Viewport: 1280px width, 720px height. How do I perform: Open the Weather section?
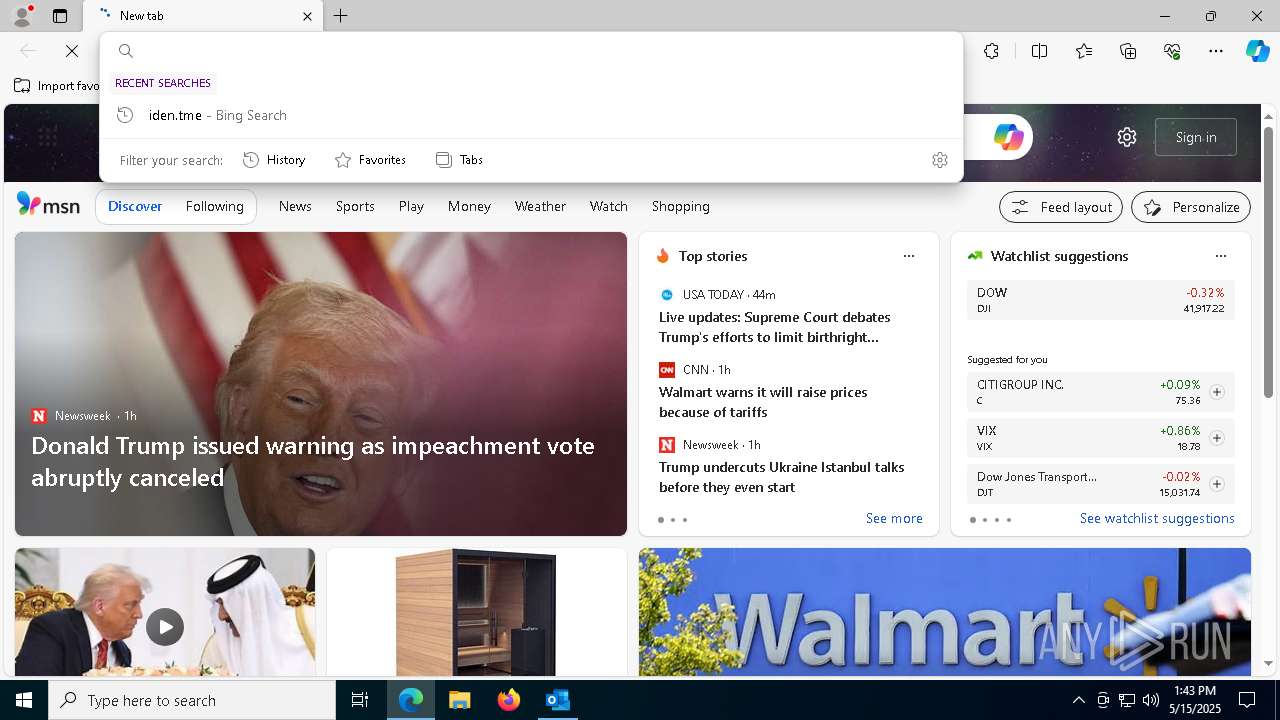click(x=540, y=206)
